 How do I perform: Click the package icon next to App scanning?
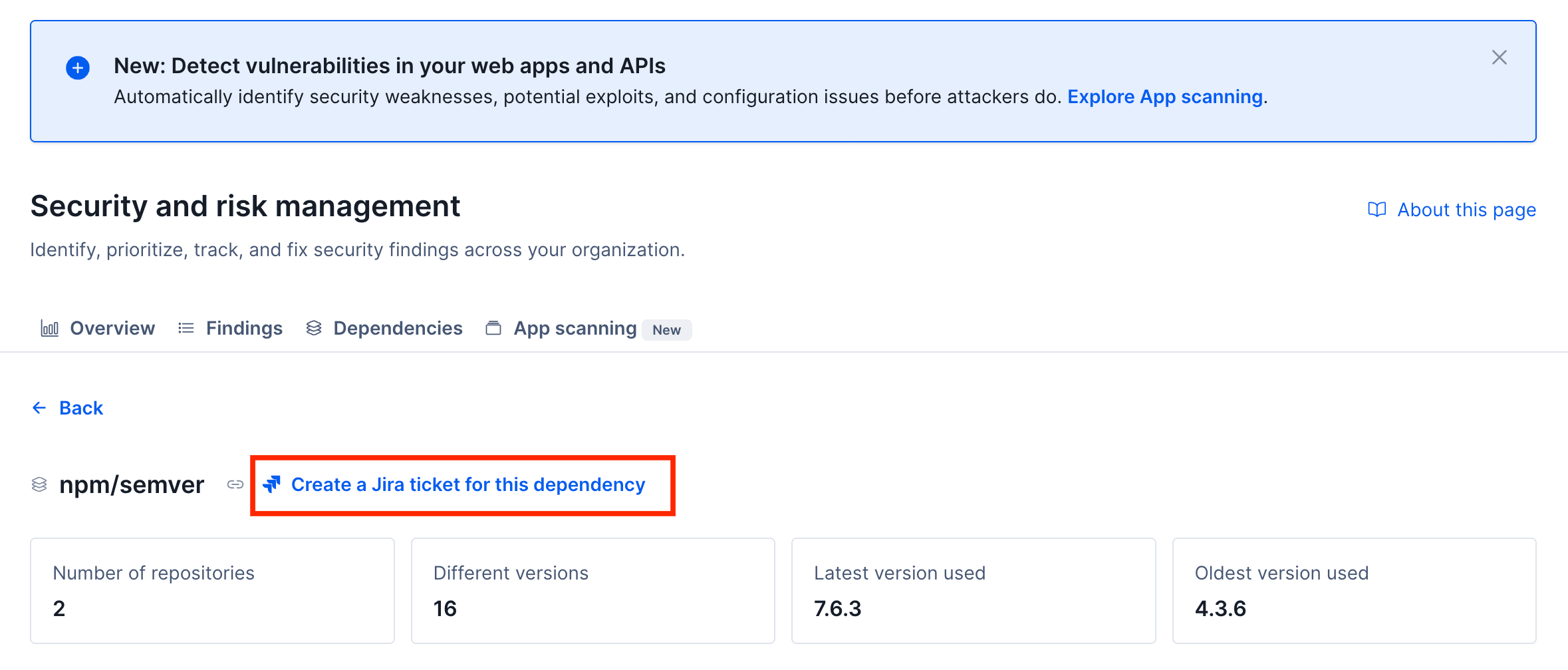point(493,327)
